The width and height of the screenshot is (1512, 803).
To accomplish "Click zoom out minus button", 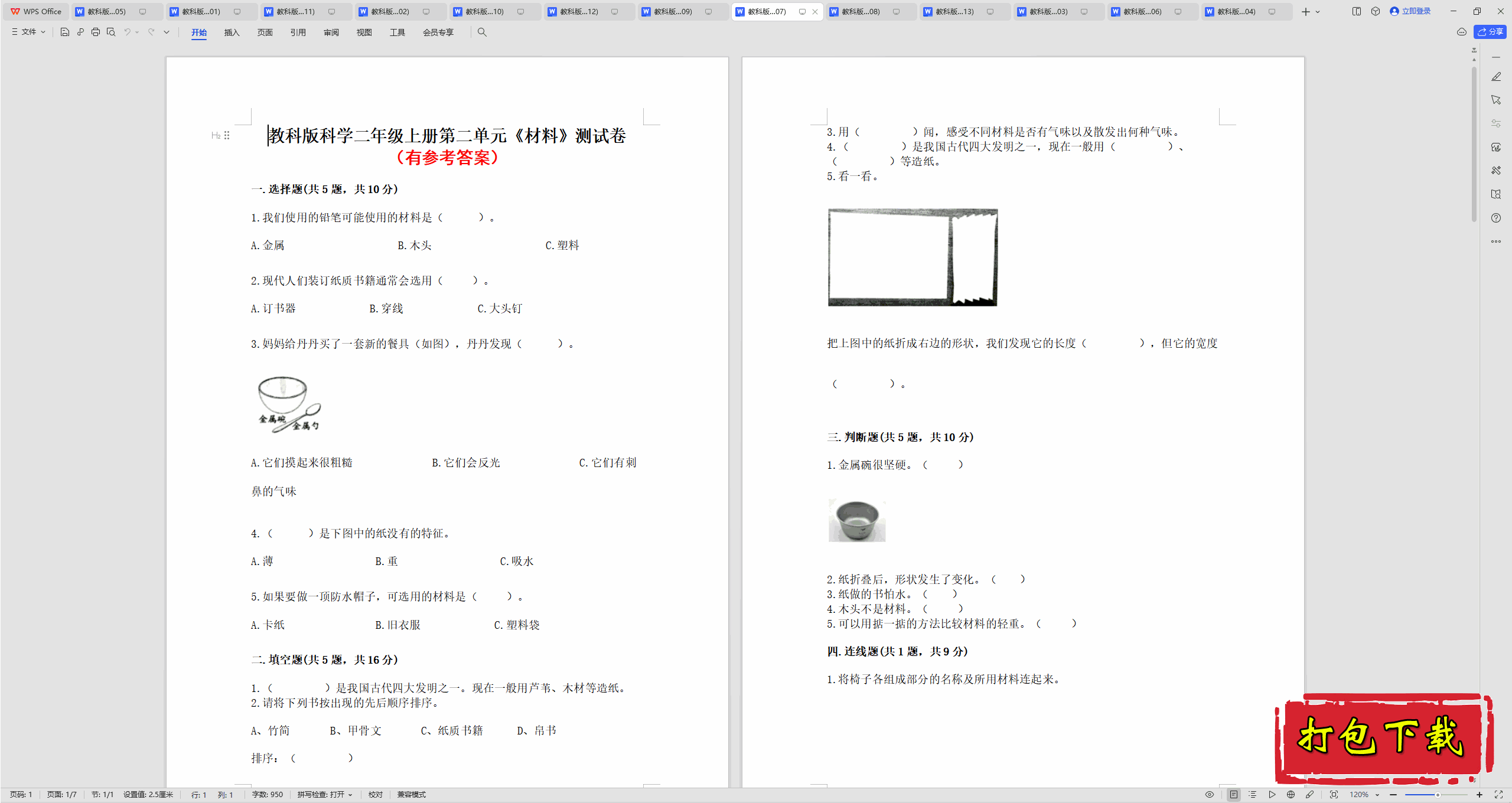I will (x=1393, y=795).
